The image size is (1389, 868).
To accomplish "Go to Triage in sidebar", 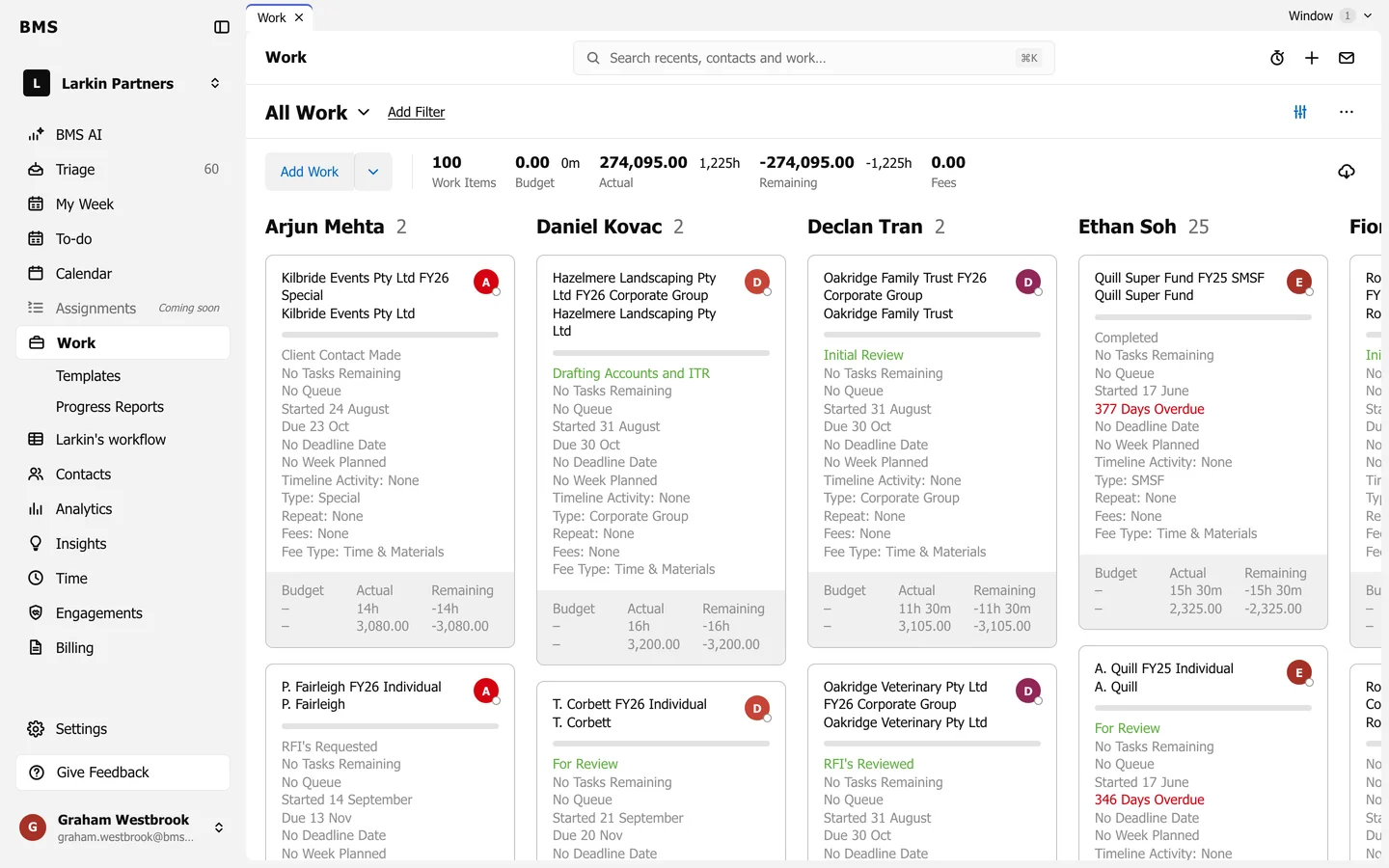I will tap(123, 170).
